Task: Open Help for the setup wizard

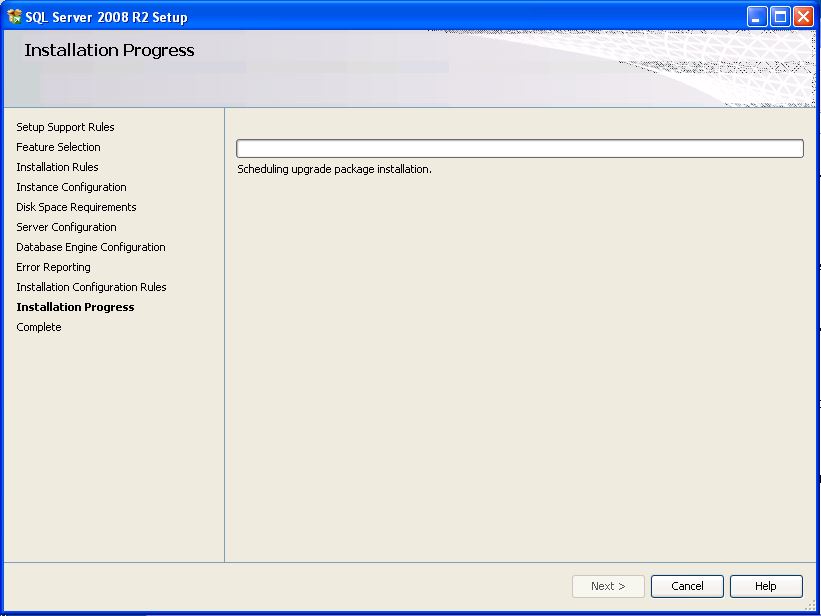Action: pos(766,586)
